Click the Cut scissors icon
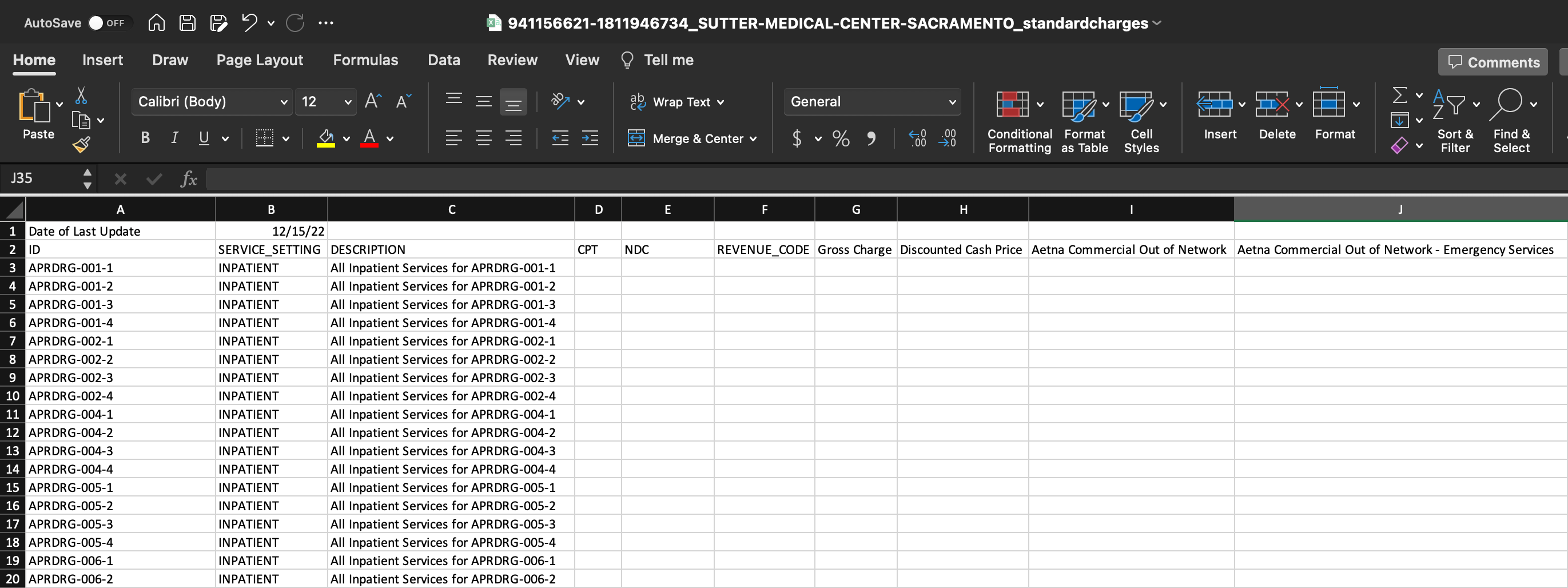 81,96
